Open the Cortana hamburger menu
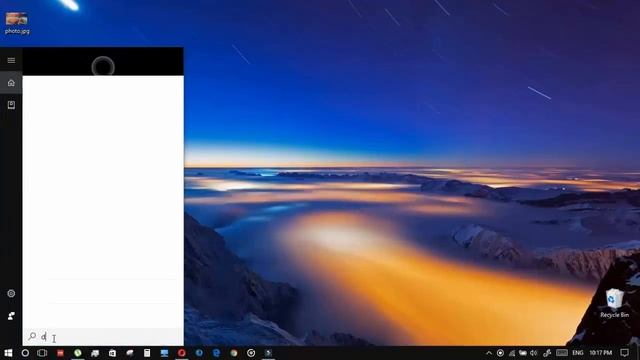640x360 pixels. pos(11,60)
